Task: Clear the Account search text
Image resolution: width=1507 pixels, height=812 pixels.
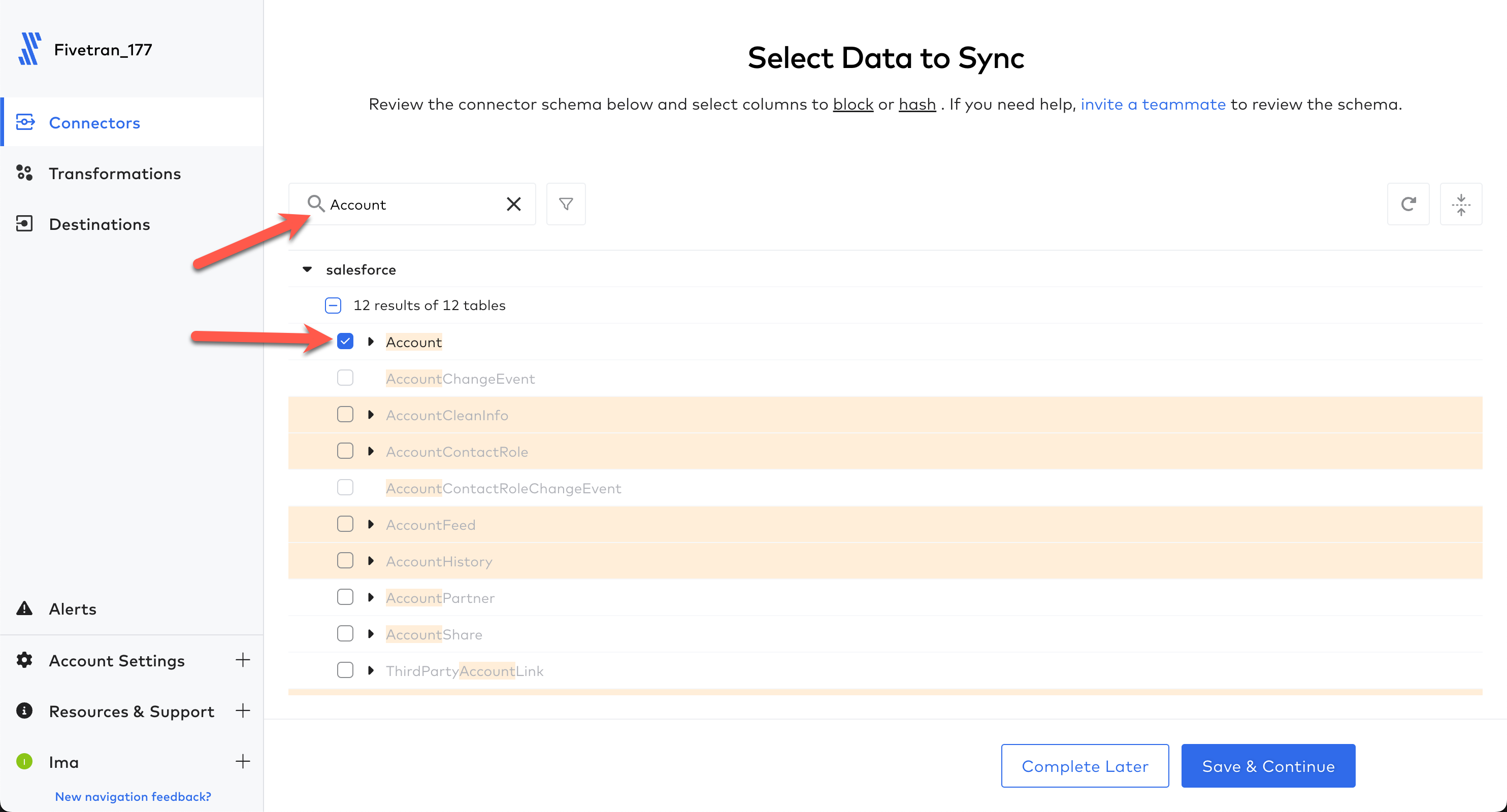Action: (x=513, y=204)
